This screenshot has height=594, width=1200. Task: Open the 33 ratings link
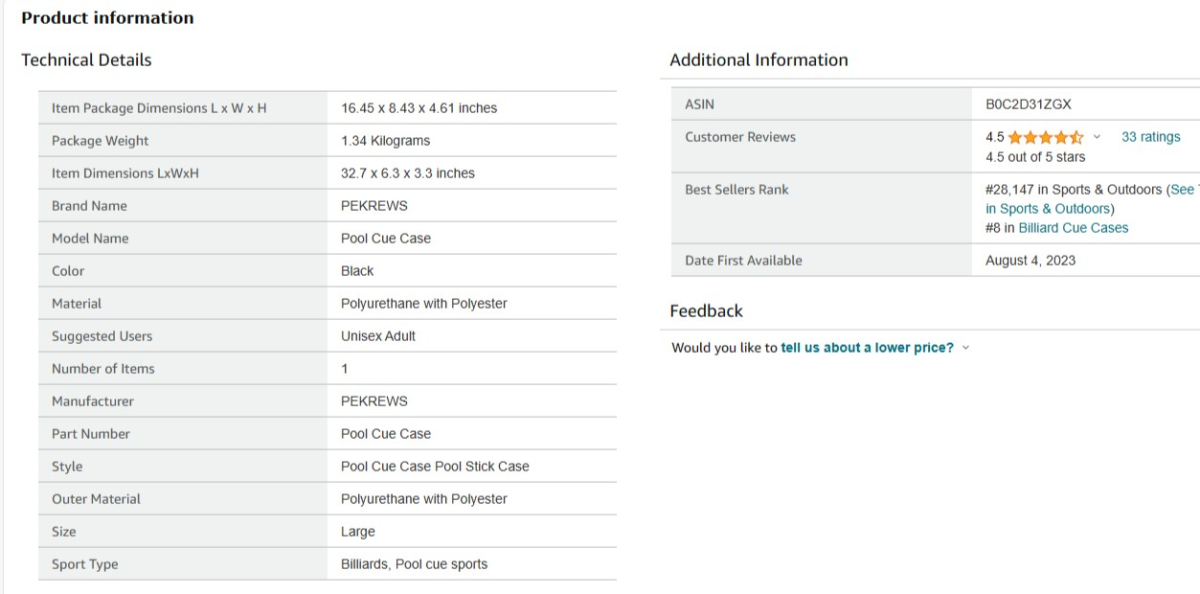pyautogui.click(x=1150, y=137)
